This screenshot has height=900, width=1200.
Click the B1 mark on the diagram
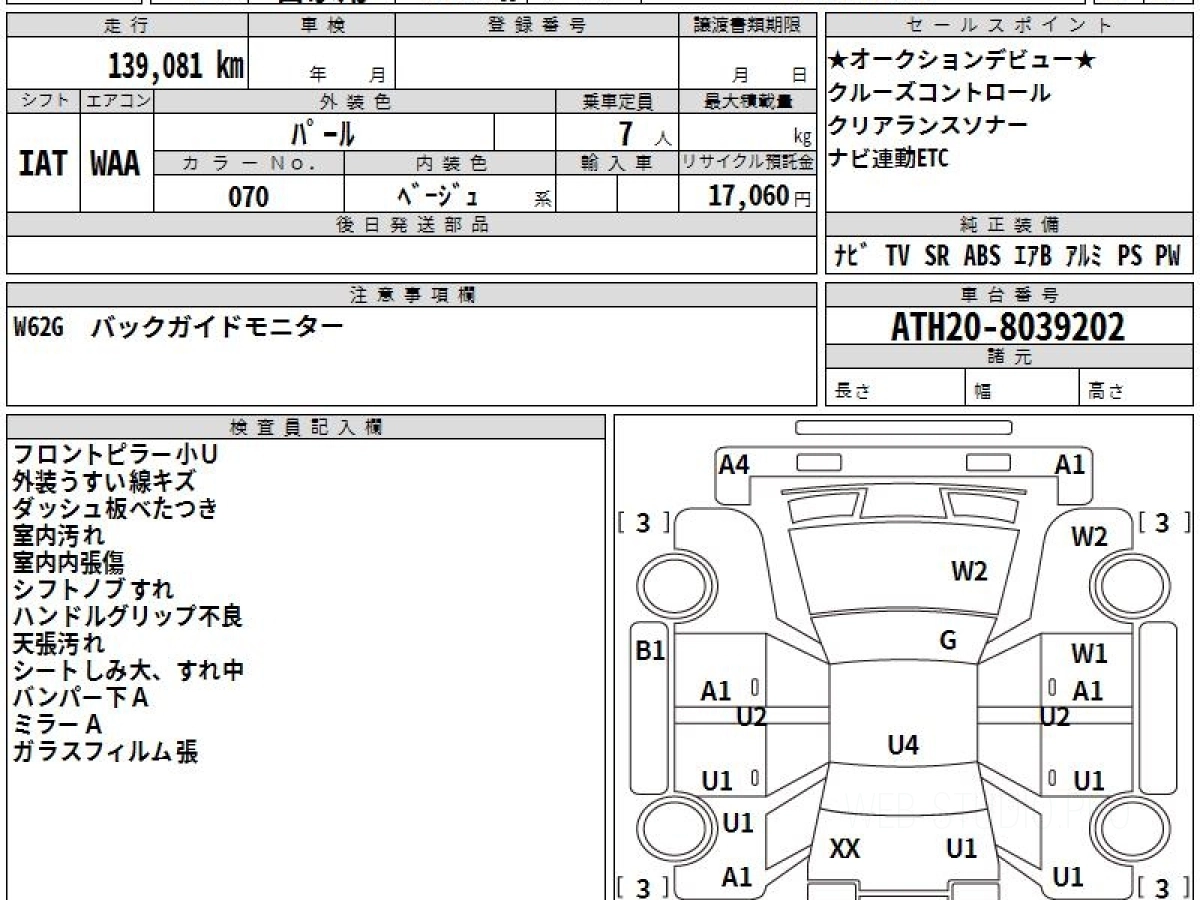651,651
